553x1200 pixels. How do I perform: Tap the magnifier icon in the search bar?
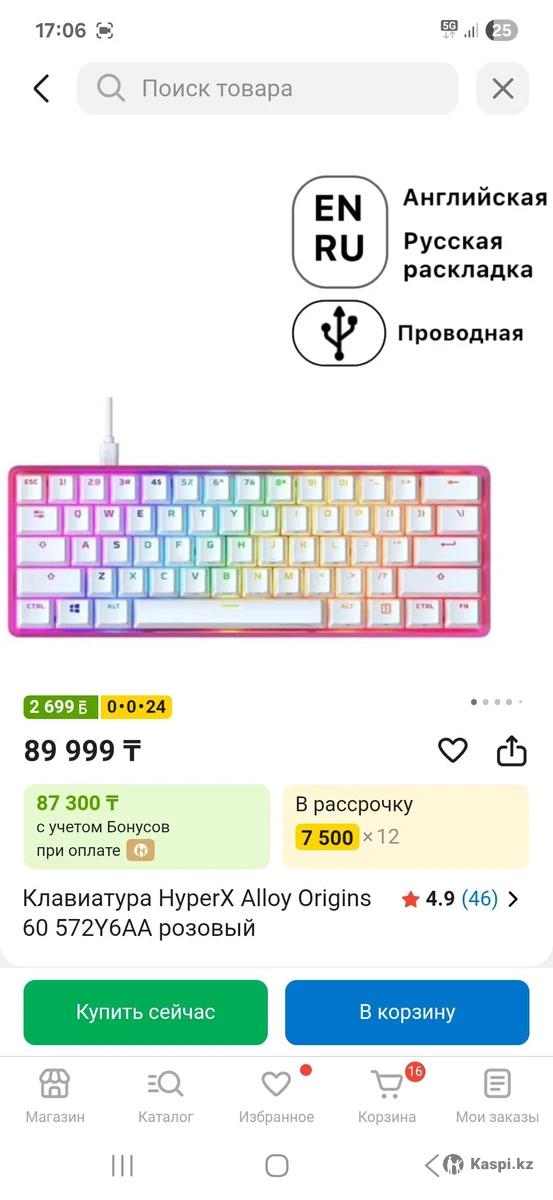[x=110, y=88]
